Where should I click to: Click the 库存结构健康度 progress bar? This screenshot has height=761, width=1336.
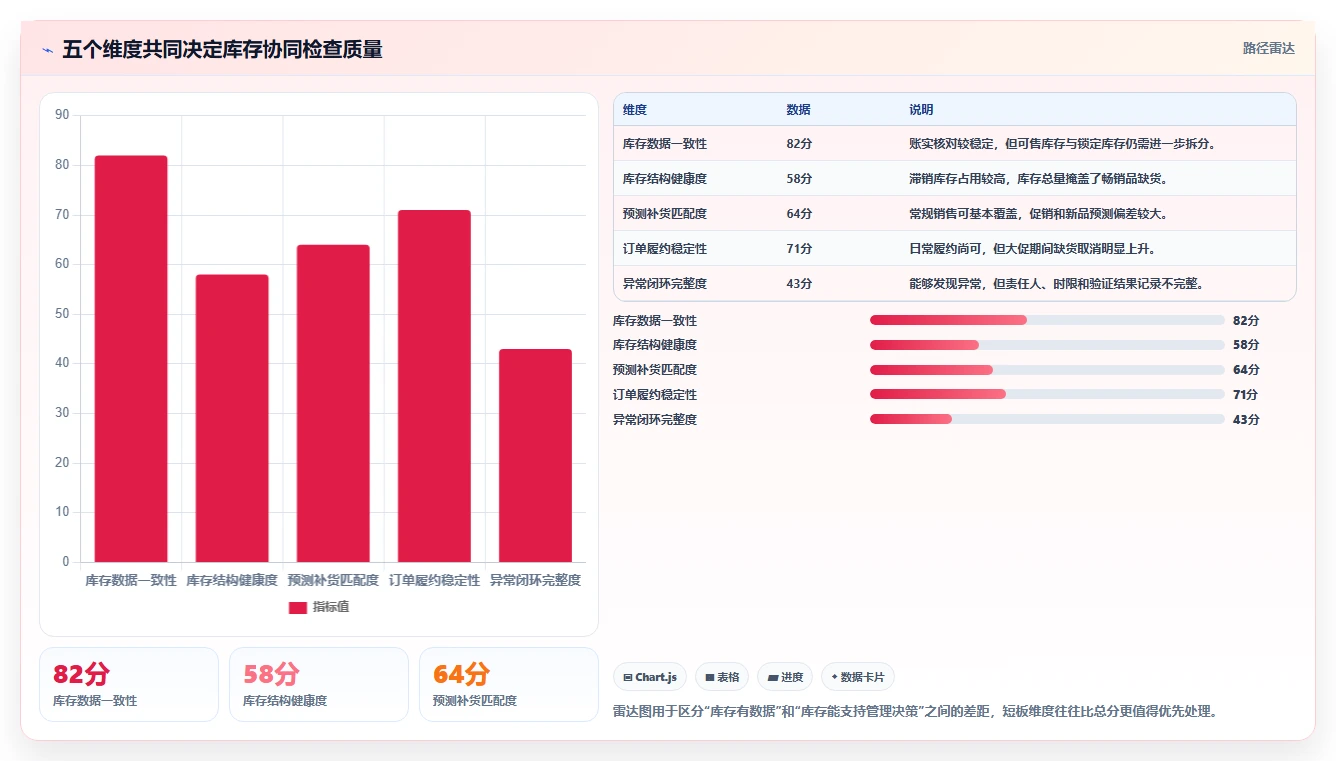pos(1047,345)
